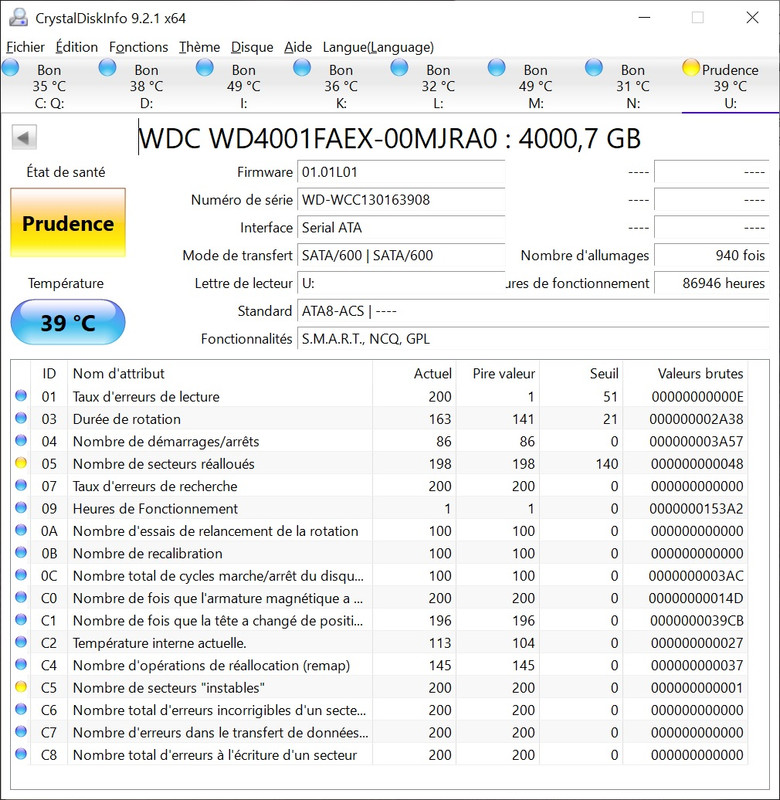Click the power-on count field 940 fois
780x800 pixels.
pos(712,255)
